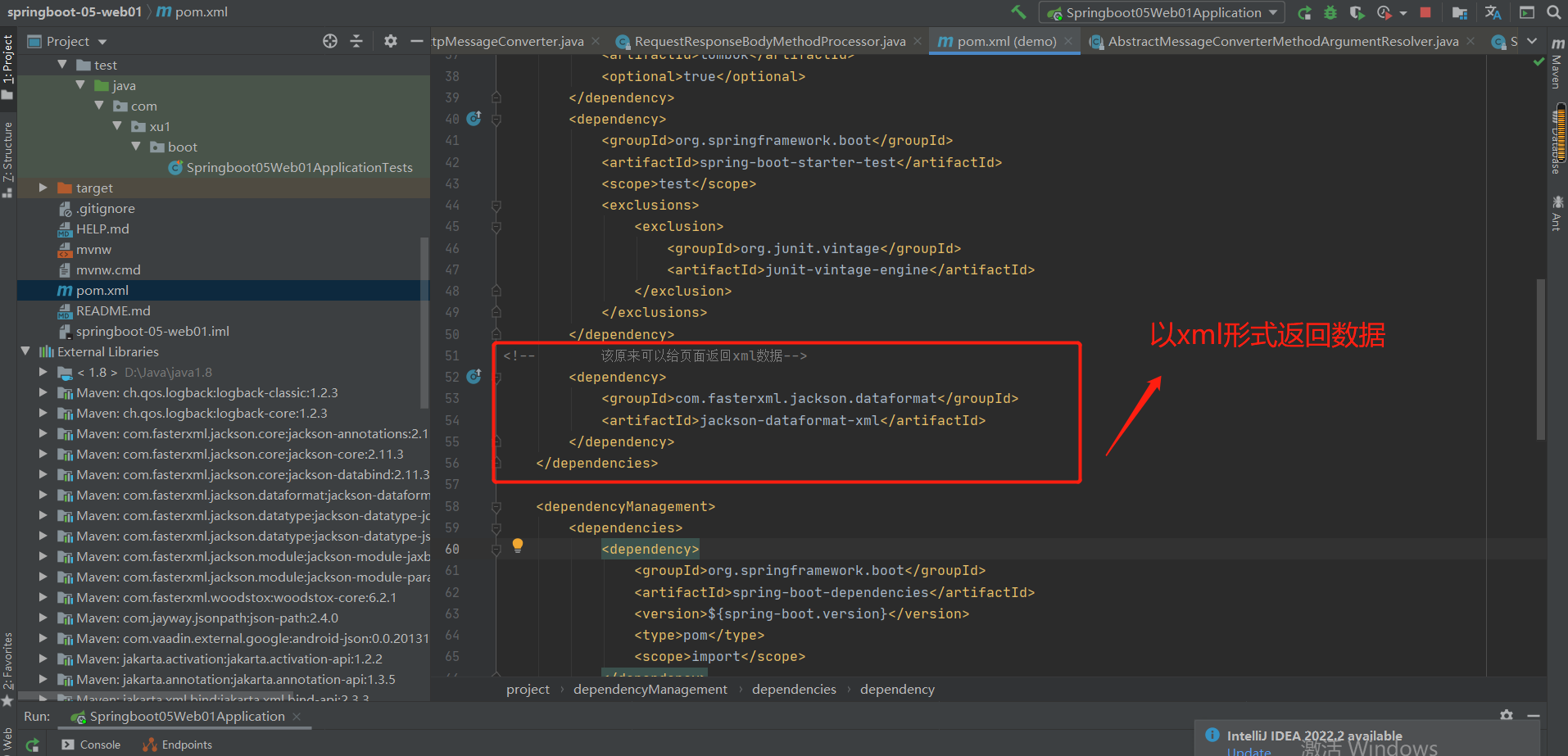Viewport: 1568px width, 756px height.
Task: Click the gutter icon on line 52
Action: point(474,377)
